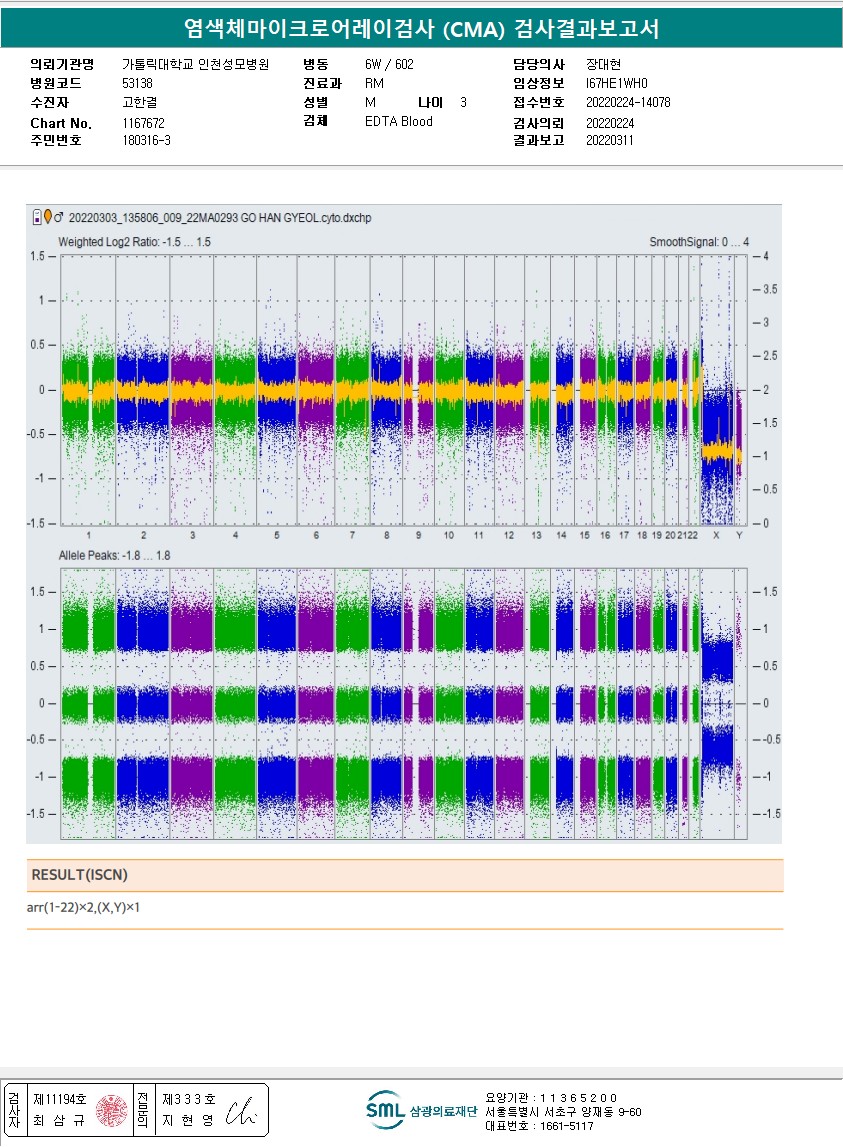
Task: Click the Weighted Log2 Ratio label
Action: pos(134,242)
